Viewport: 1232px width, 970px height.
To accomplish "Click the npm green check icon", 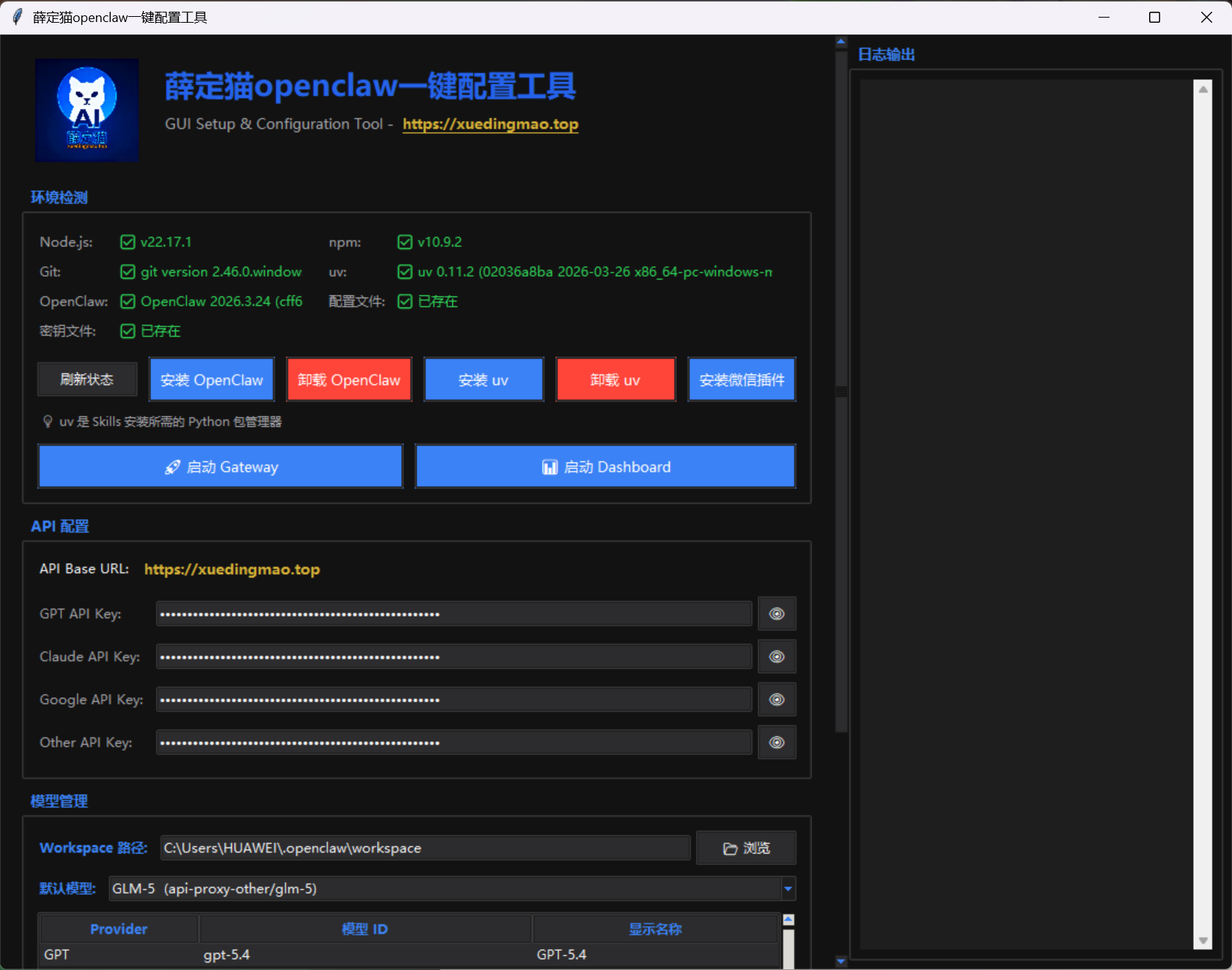I will coord(405,242).
